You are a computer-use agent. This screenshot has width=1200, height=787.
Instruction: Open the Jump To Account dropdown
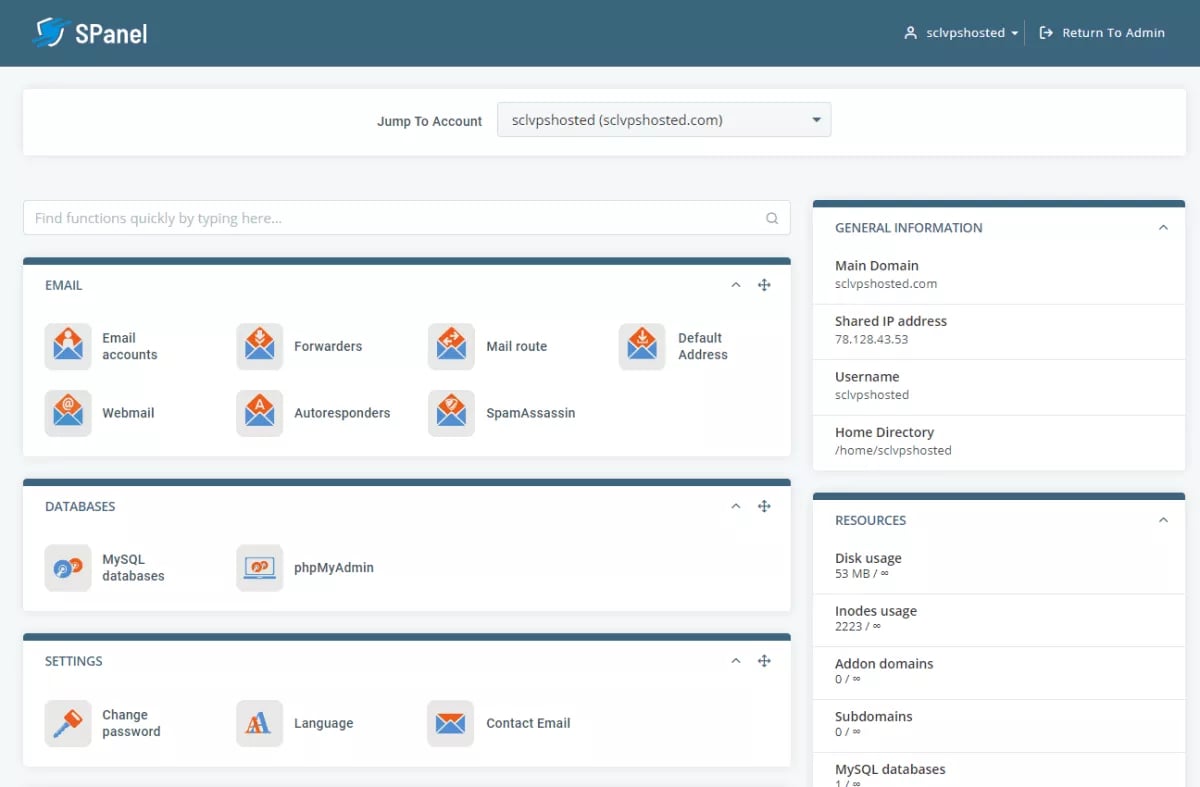tap(663, 119)
